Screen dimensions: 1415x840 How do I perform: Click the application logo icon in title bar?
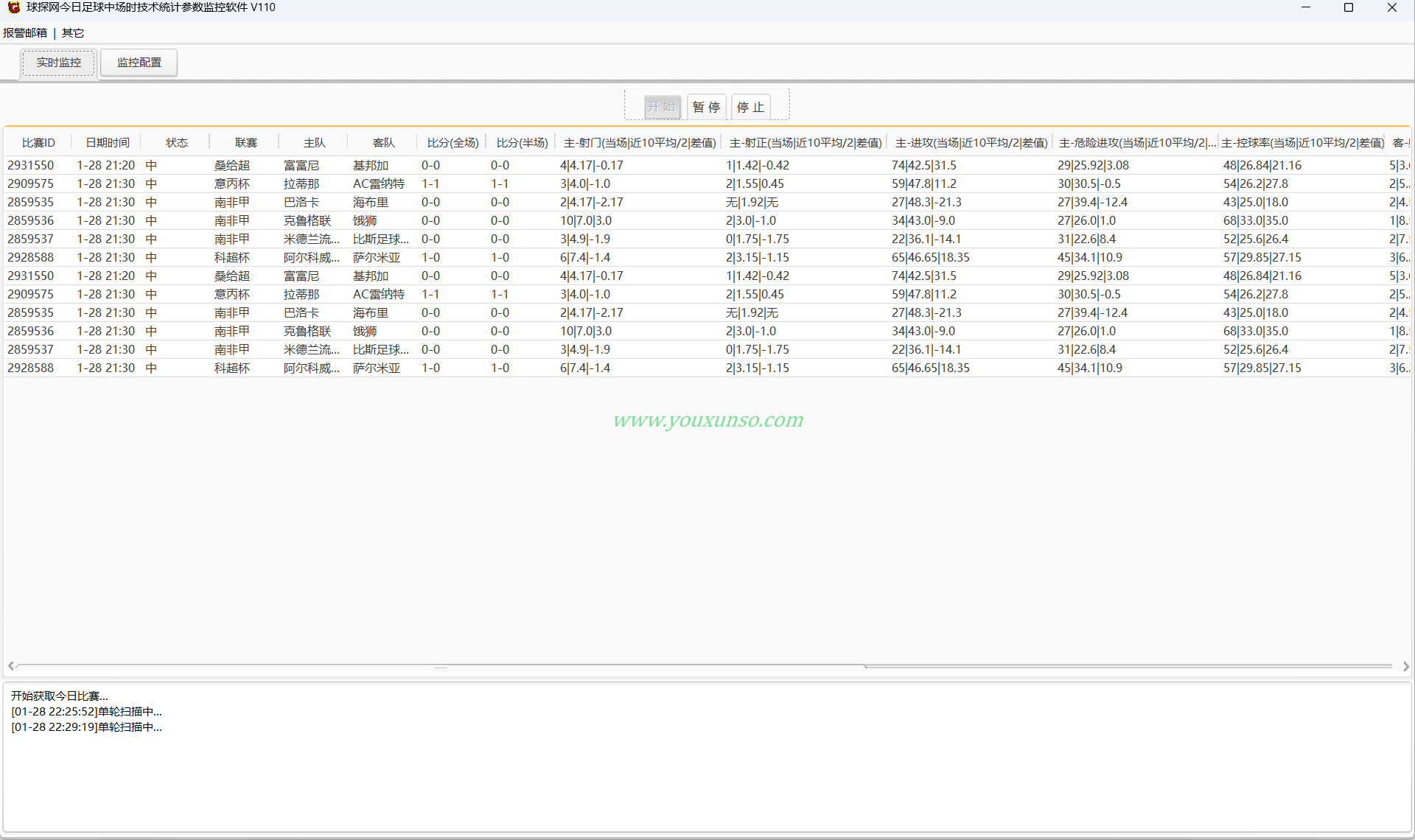(13, 7)
